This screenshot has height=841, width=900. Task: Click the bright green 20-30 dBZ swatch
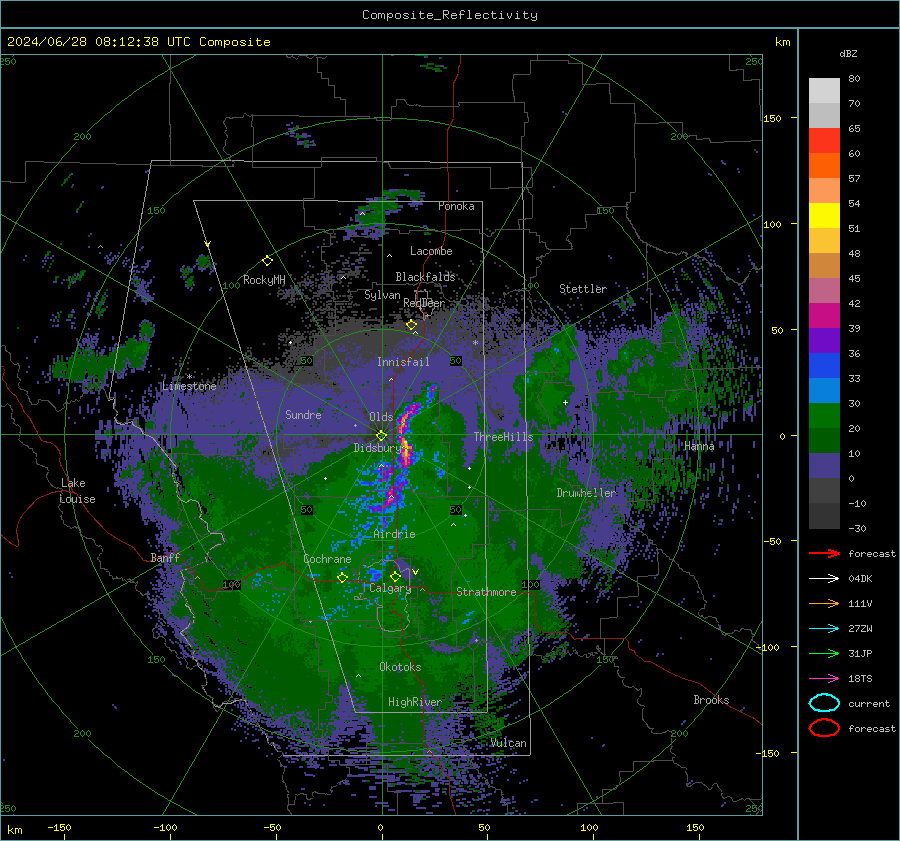(824, 416)
